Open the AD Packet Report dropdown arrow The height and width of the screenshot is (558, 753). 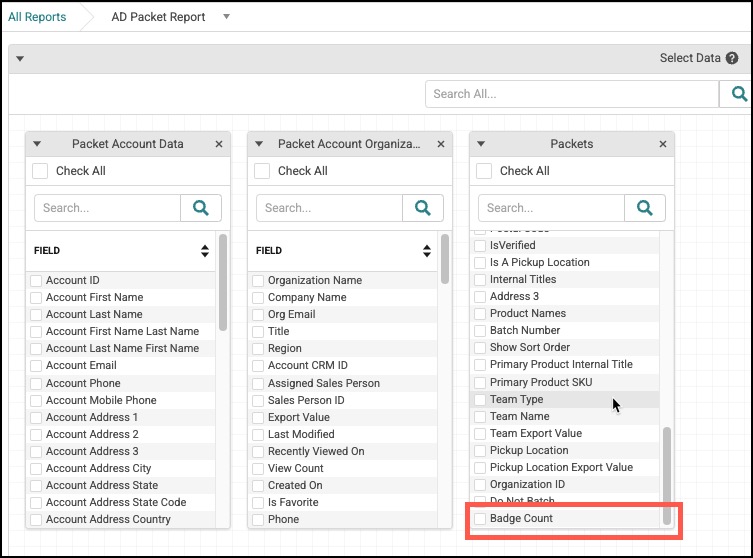tap(227, 17)
